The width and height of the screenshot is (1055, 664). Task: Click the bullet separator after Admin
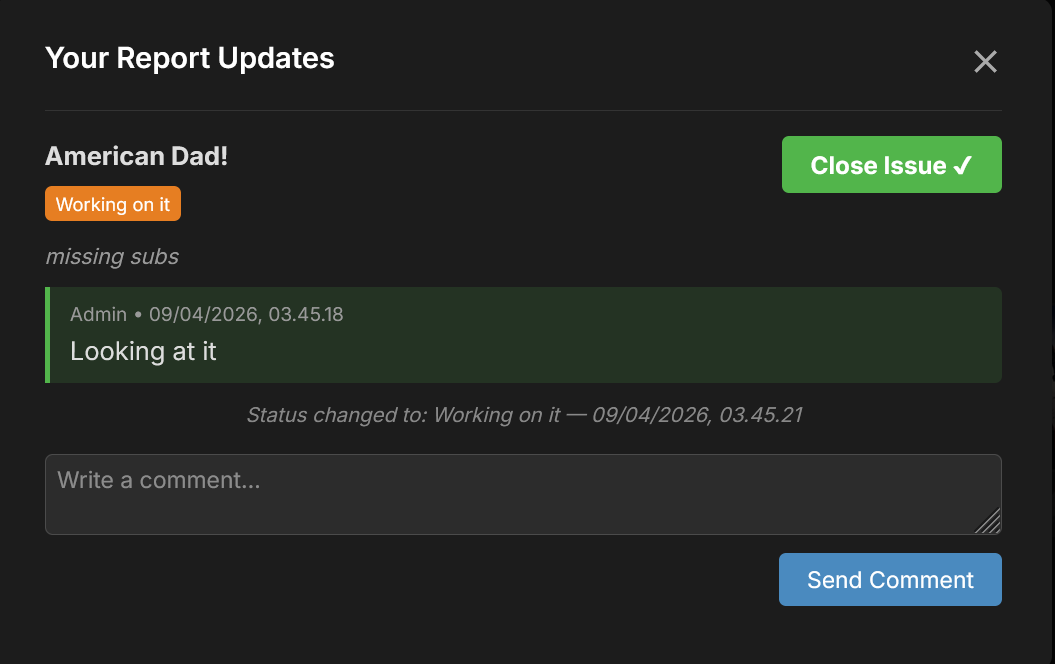tap(138, 314)
